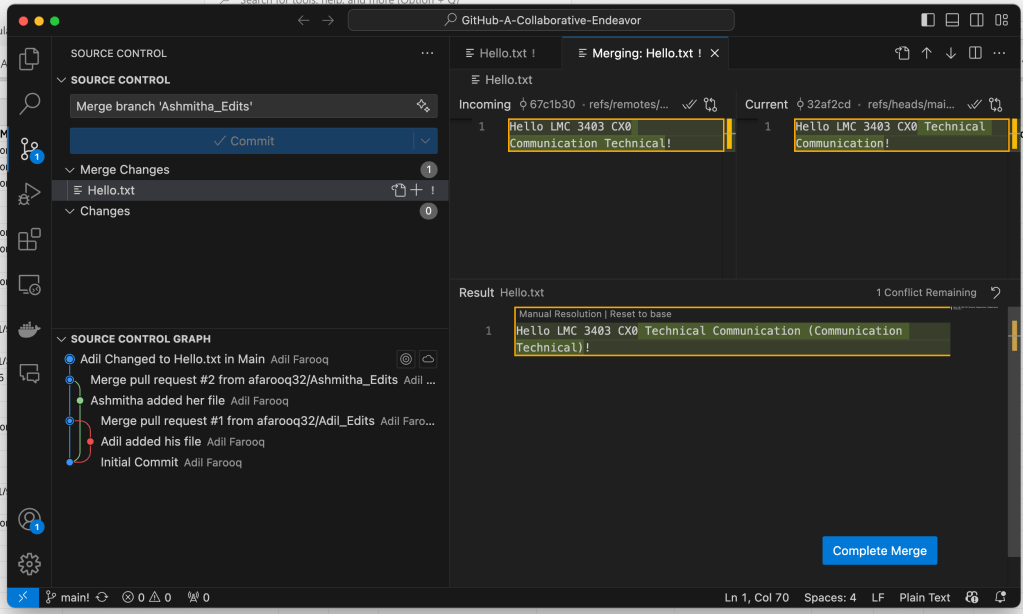1023x614 pixels.
Task: Open Run and Debug view
Action: 29,194
